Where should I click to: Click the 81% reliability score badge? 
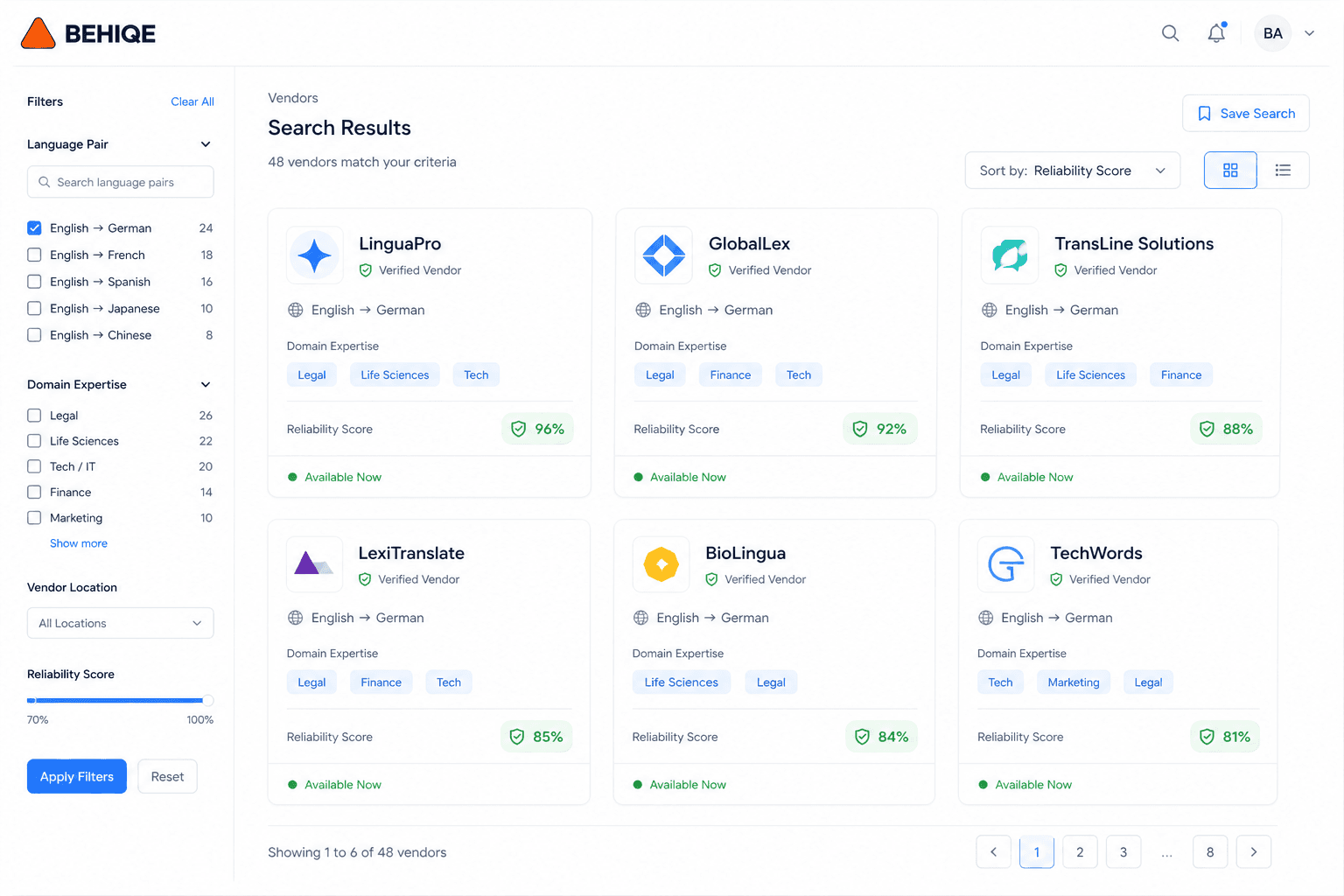click(x=1225, y=737)
